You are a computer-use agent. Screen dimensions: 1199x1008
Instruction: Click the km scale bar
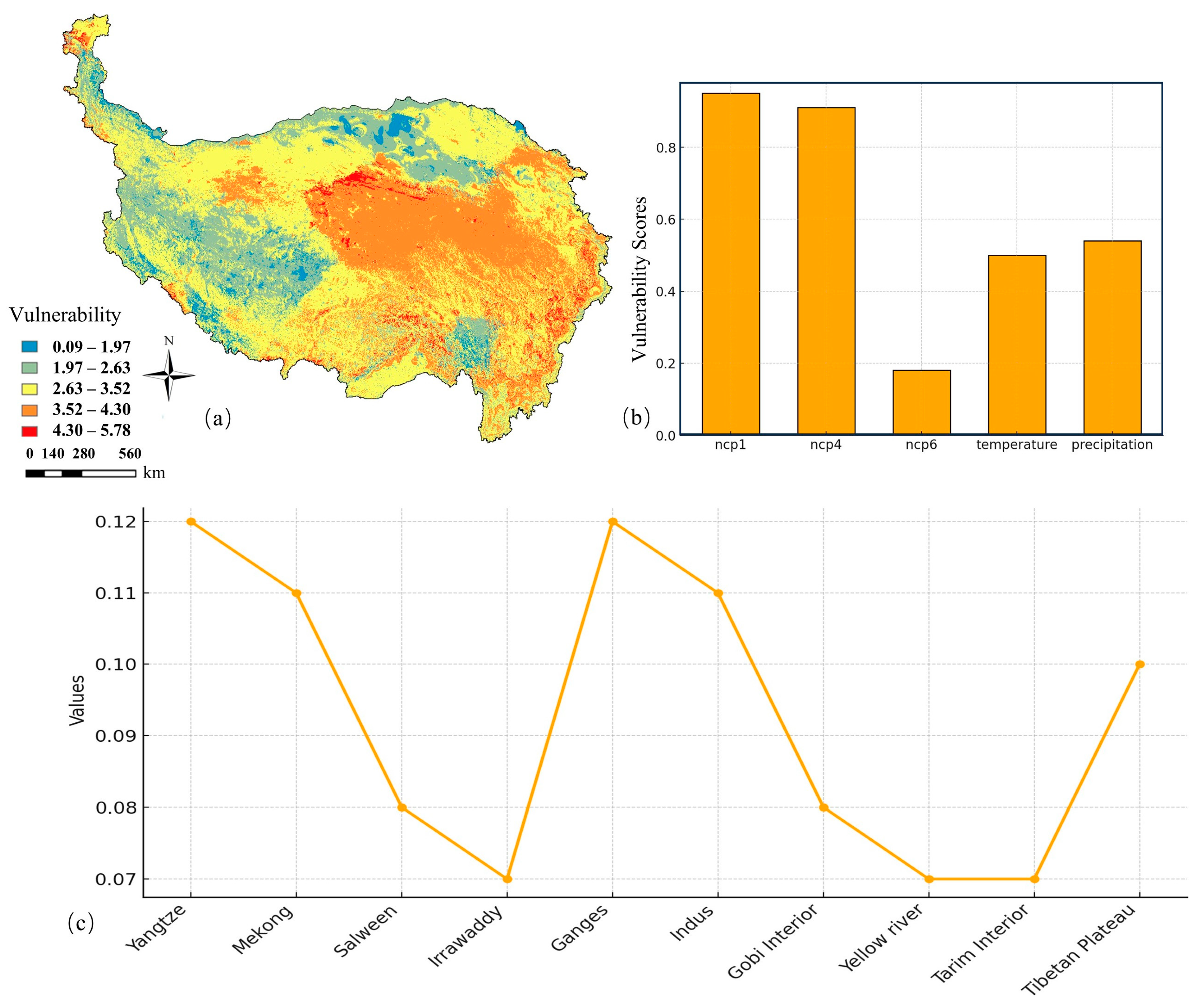[x=81, y=473]
